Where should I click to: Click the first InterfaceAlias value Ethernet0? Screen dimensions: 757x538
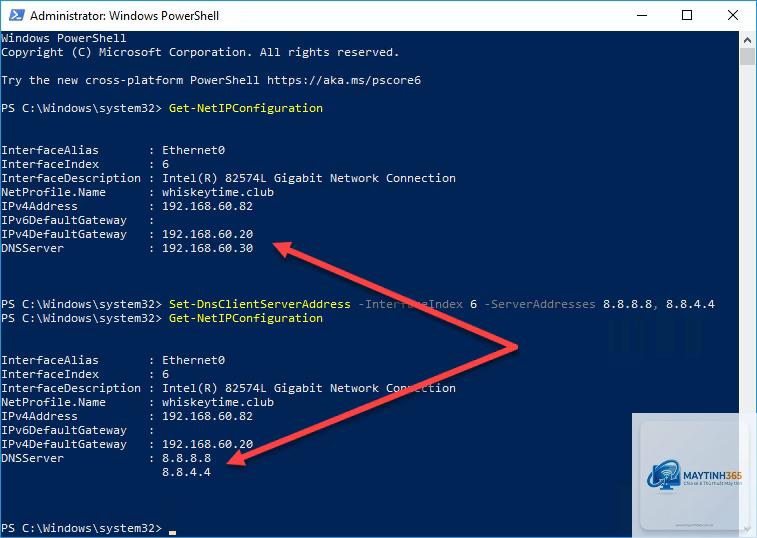(194, 150)
